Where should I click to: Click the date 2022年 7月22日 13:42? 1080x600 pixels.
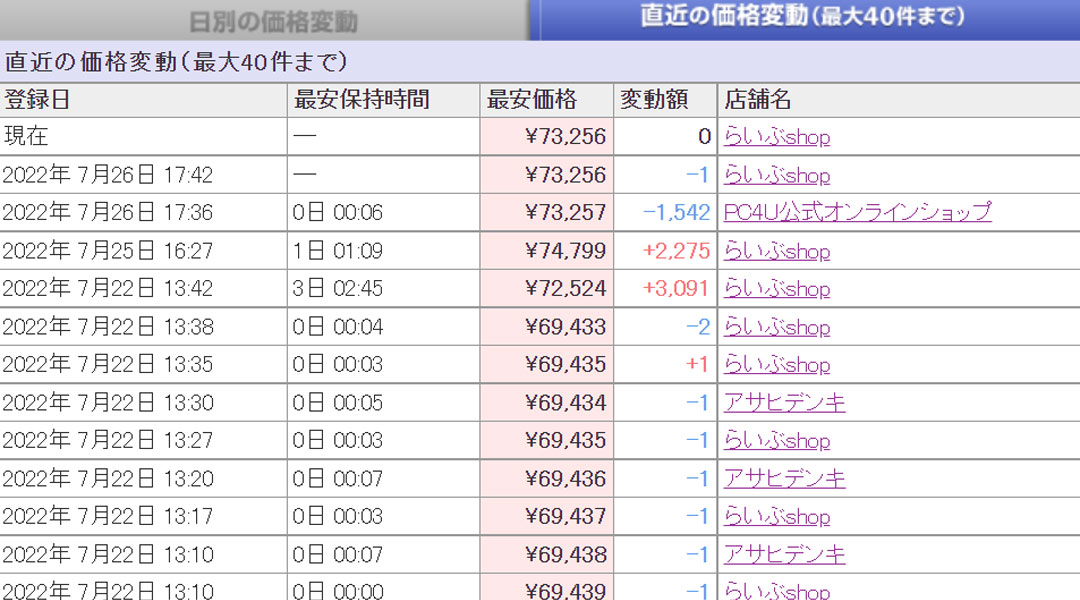coord(108,288)
